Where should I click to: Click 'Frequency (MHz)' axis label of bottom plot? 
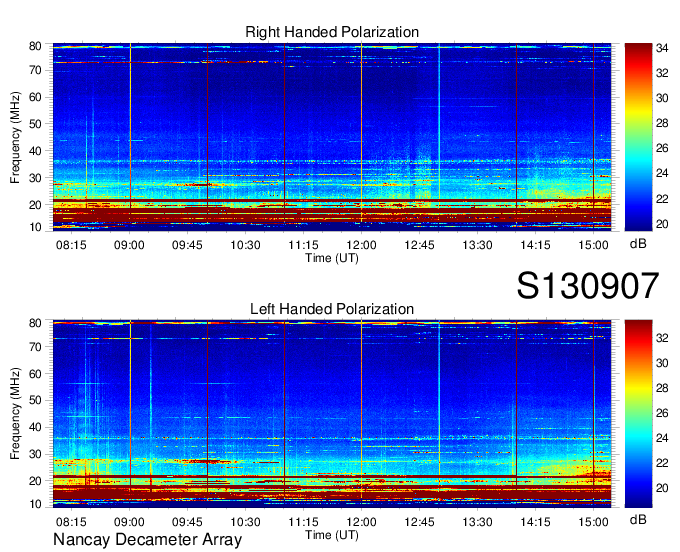(x=15, y=414)
